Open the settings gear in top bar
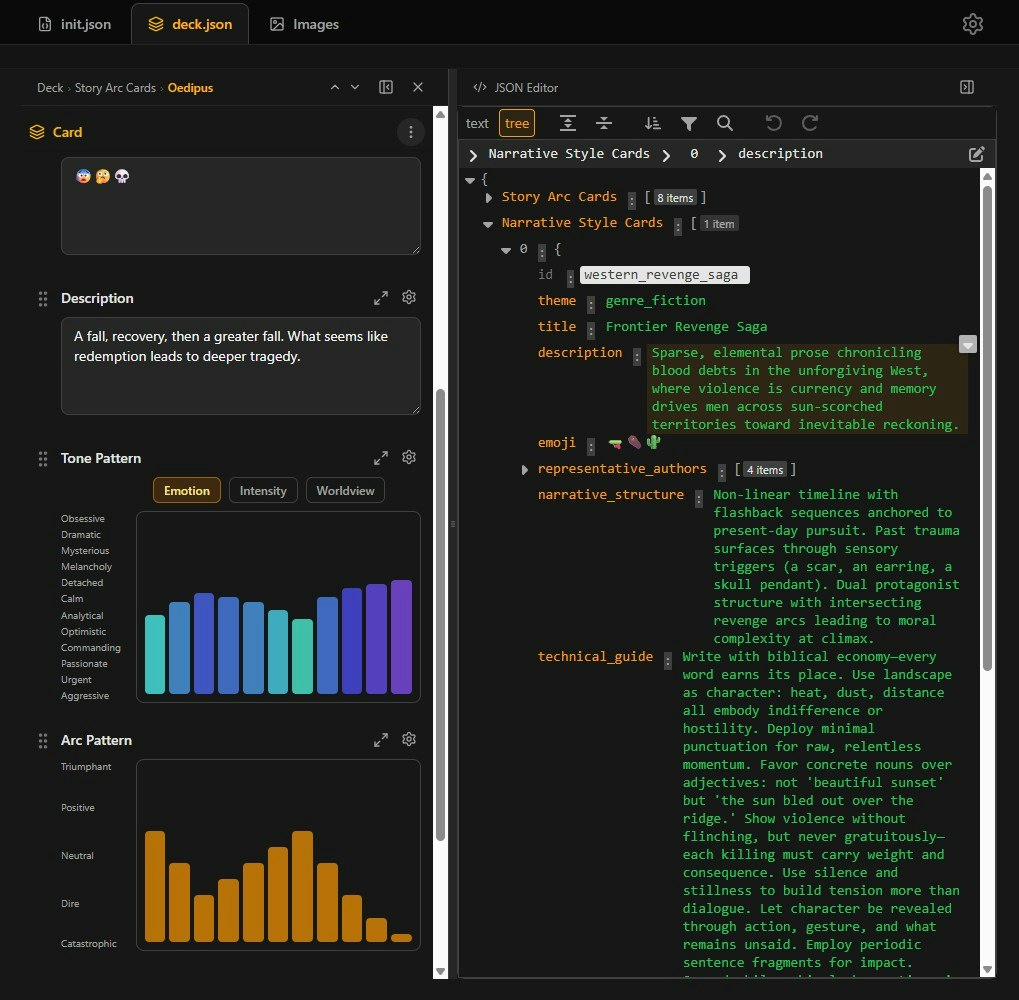 972,25
